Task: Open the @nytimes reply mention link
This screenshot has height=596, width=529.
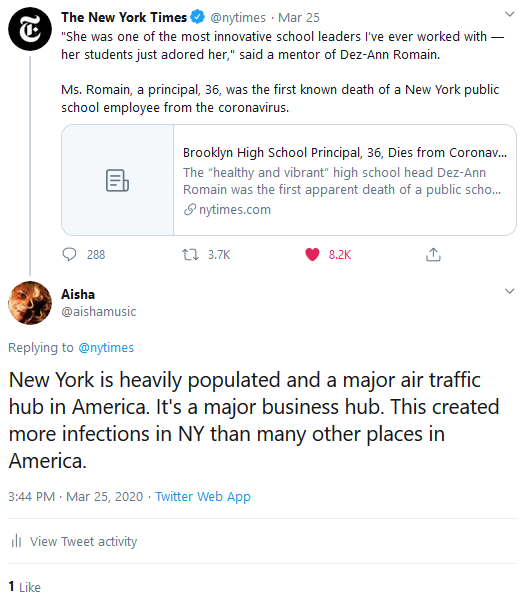Action: 106,347
